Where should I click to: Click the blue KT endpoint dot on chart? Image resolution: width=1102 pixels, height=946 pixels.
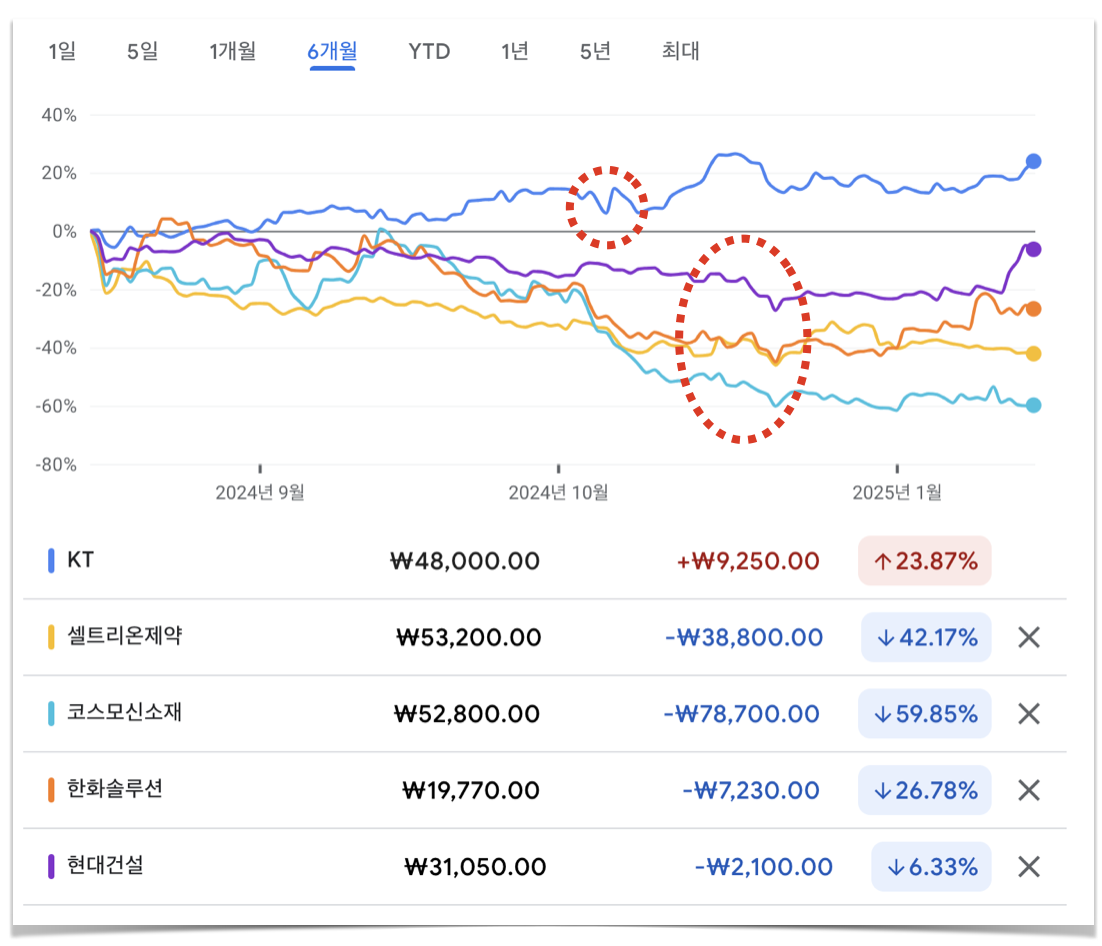[x=1033, y=162]
